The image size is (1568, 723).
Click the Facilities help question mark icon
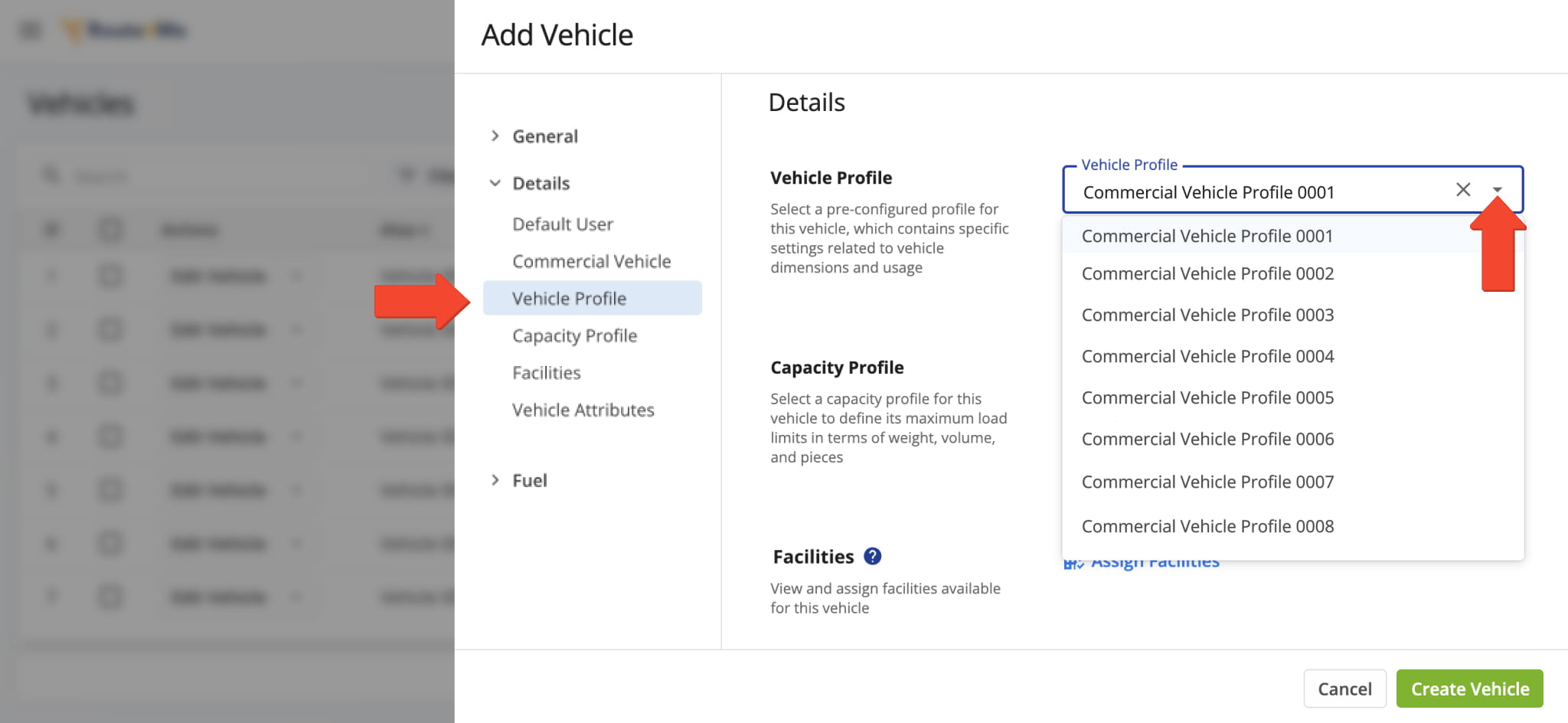pos(872,556)
